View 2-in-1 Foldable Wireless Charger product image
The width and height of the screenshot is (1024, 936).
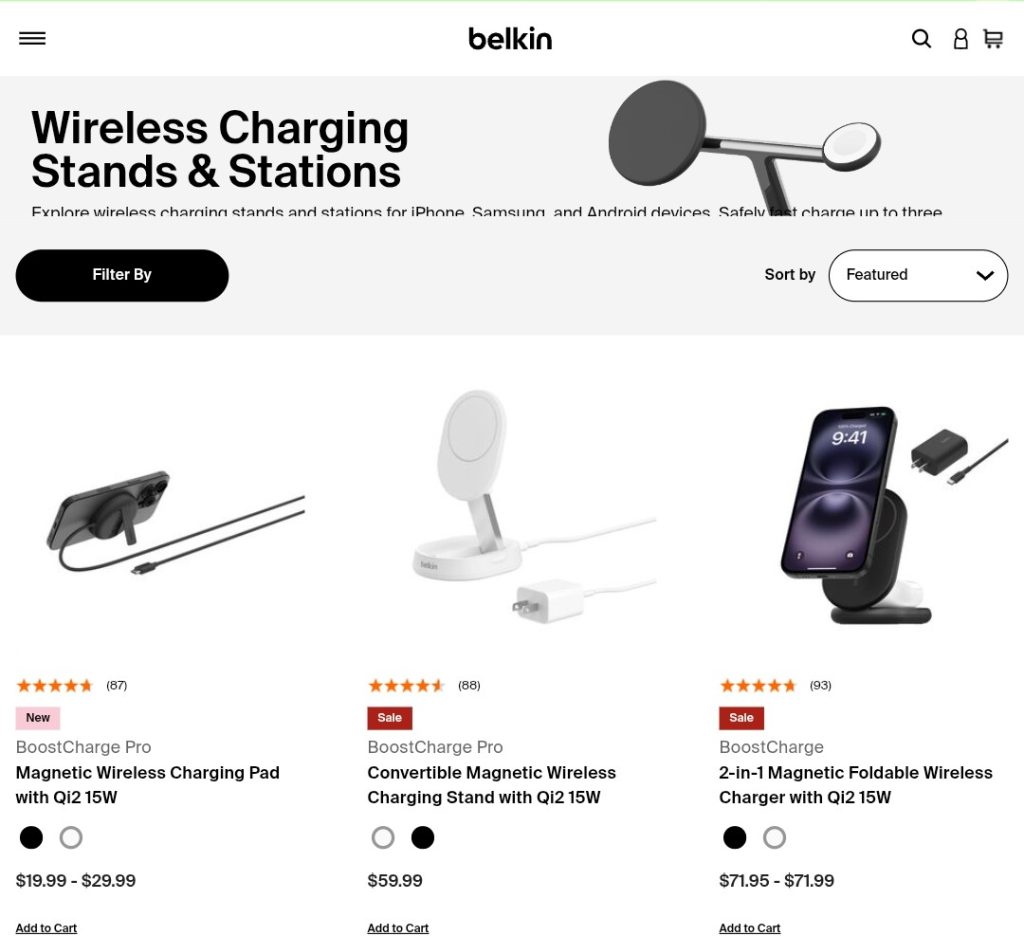point(878,515)
